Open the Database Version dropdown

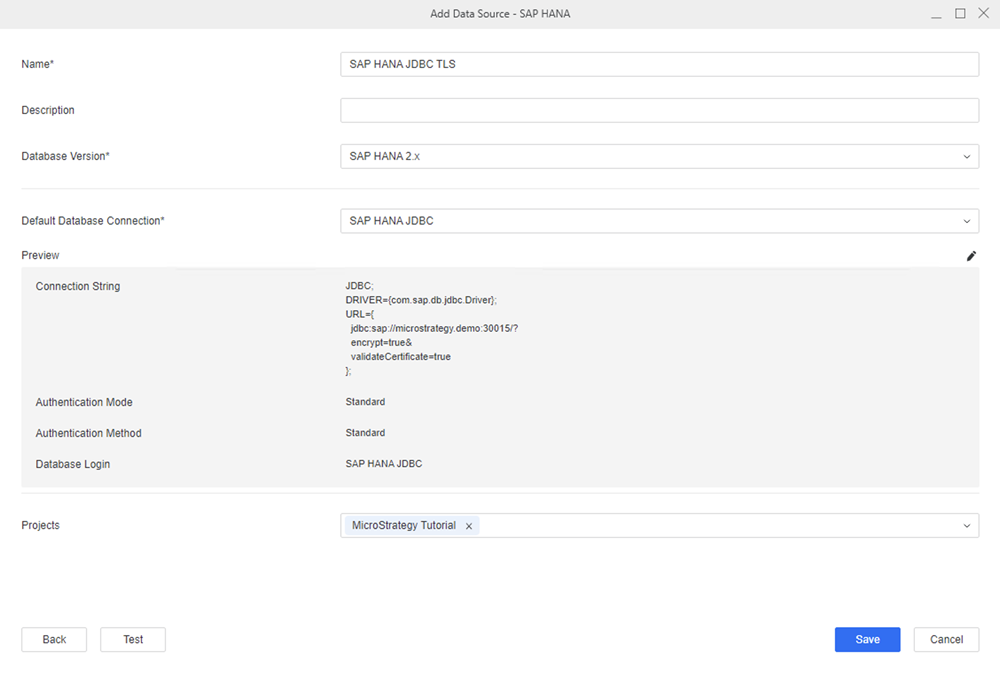click(659, 156)
